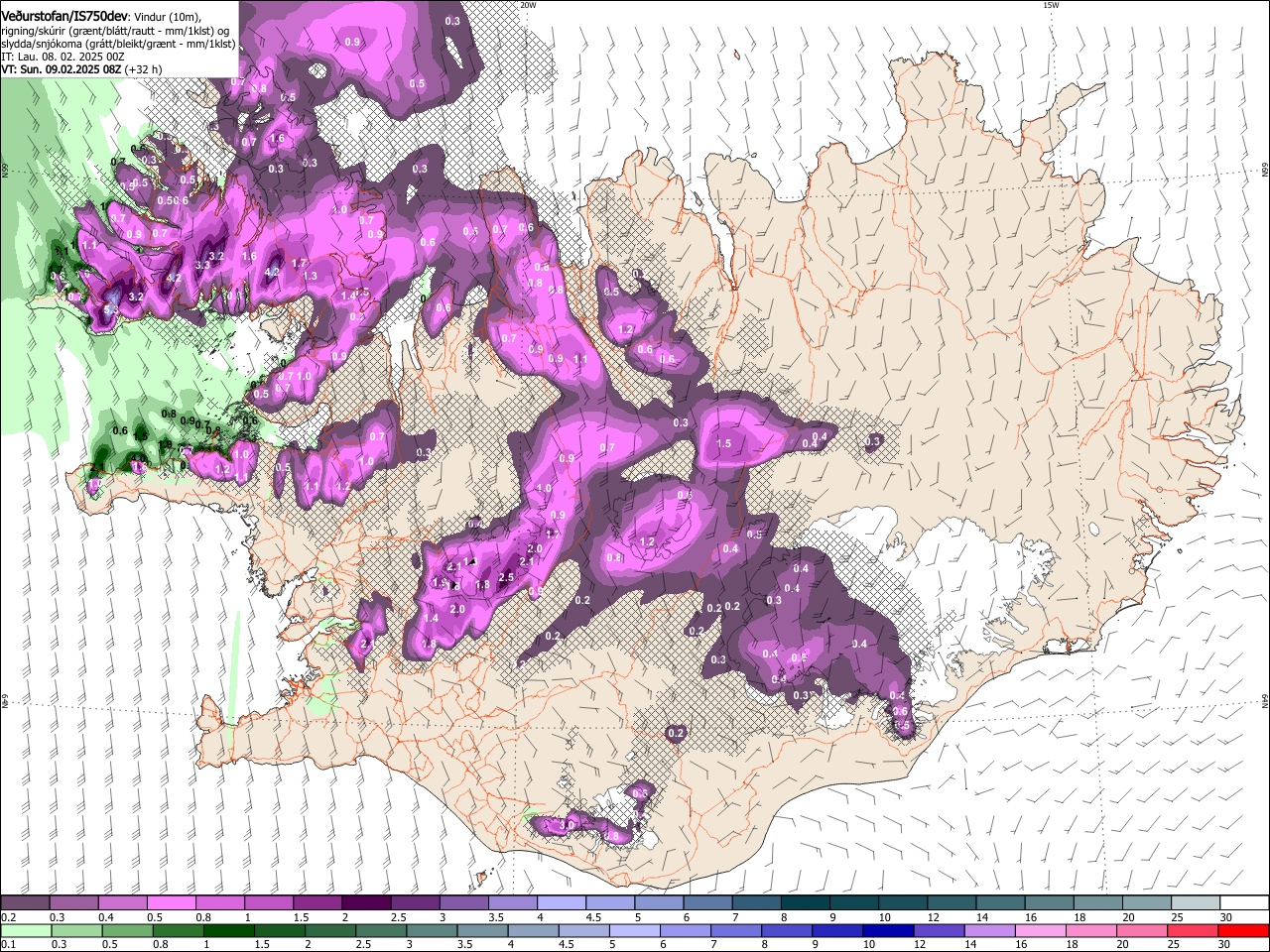1270x952 pixels.
Task: Click the 3.3 precipitation value on the map
Action: (202, 265)
